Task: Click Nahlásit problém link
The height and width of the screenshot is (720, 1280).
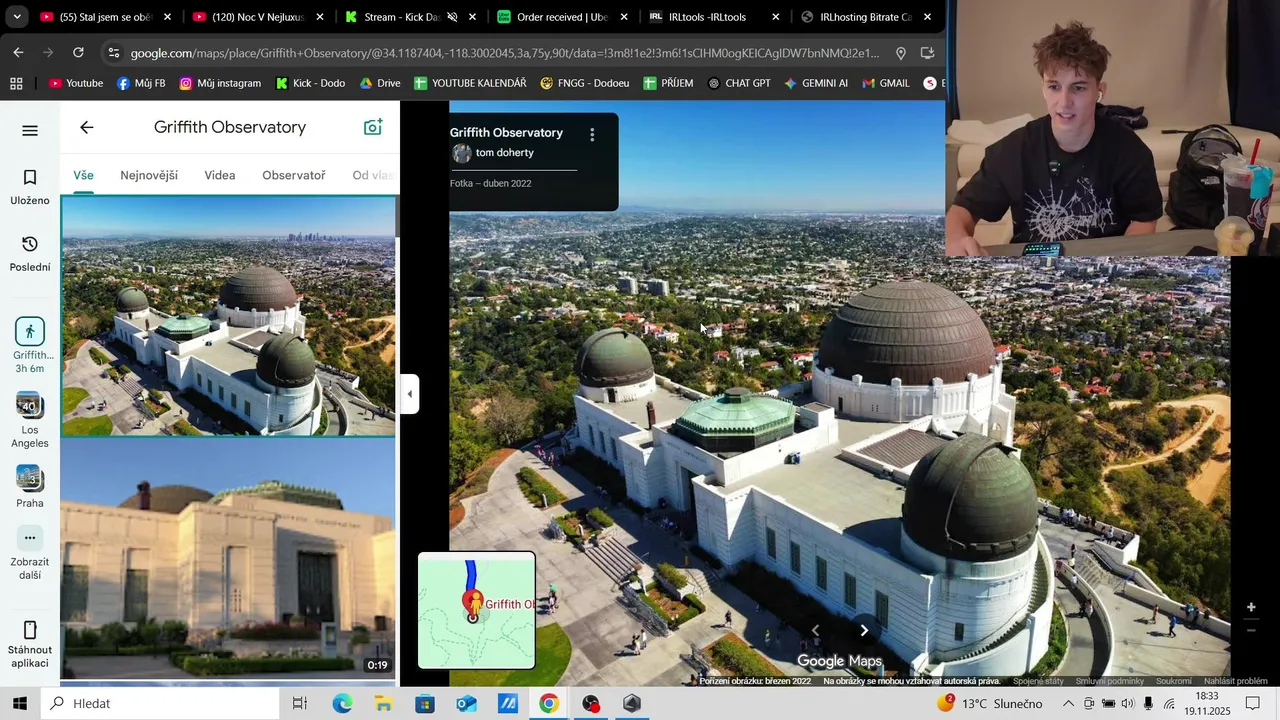Action: tap(1236, 681)
